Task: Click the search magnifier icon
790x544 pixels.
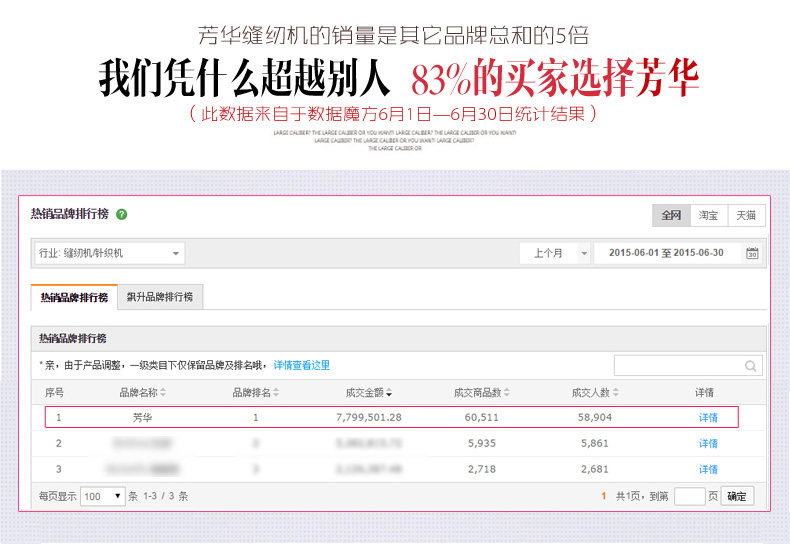Action: [x=750, y=366]
